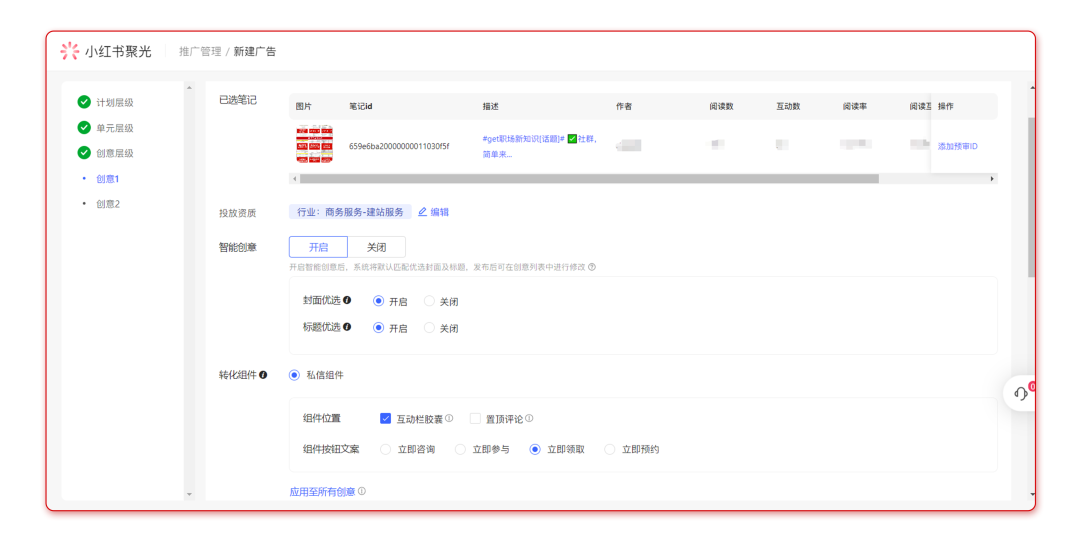1080x547 pixels.
Task: Click the info icon next to 封面优选
Action: pos(347,300)
